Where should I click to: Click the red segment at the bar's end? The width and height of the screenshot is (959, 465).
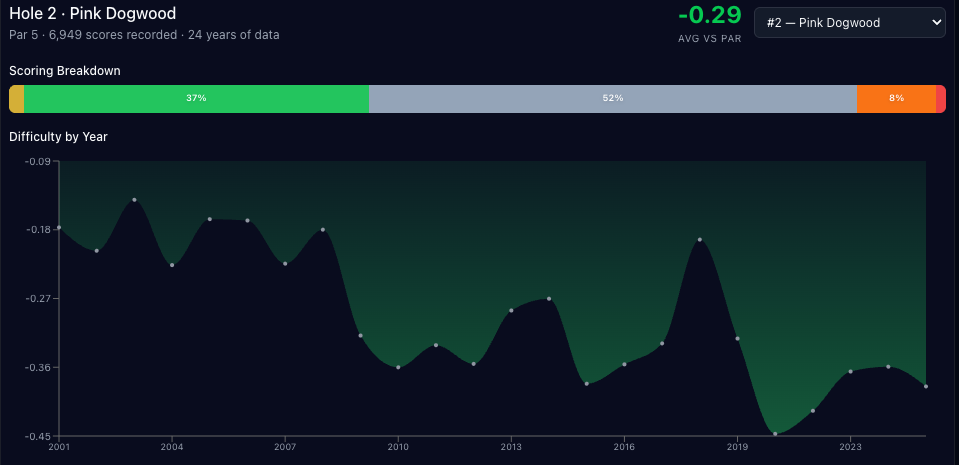[941, 99]
